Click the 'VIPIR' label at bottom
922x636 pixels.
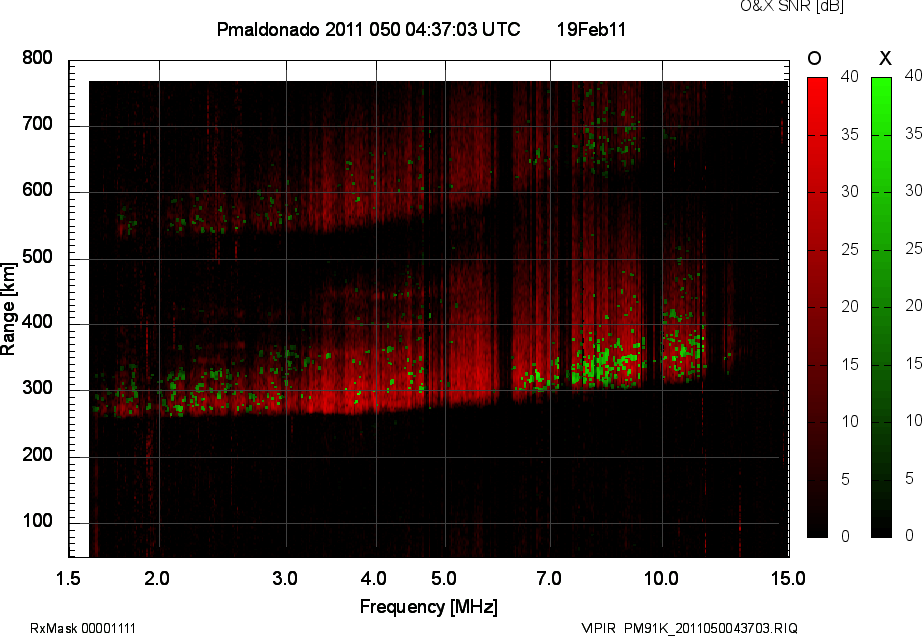pos(597,628)
